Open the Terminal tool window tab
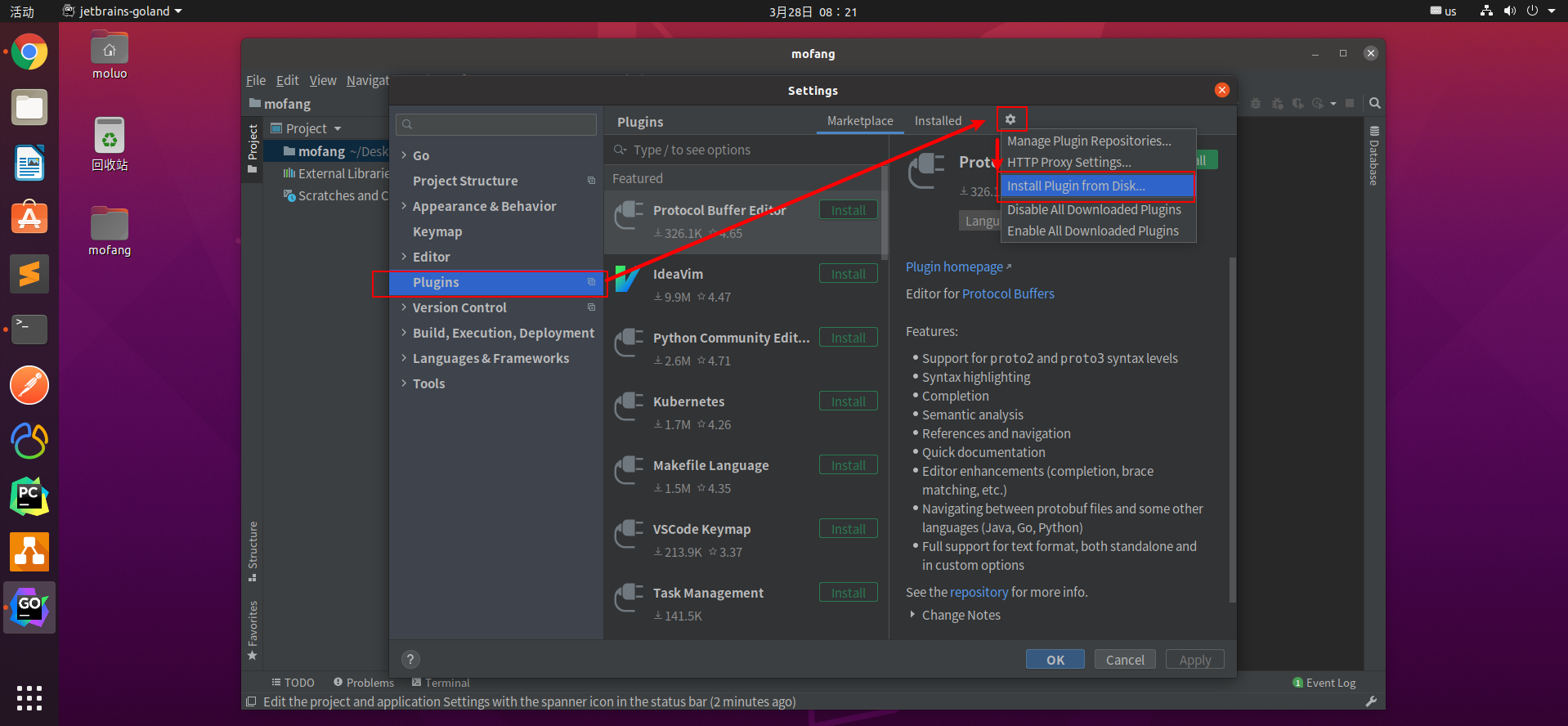Image resolution: width=1568 pixels, height=726 pixels. (441, 683)
